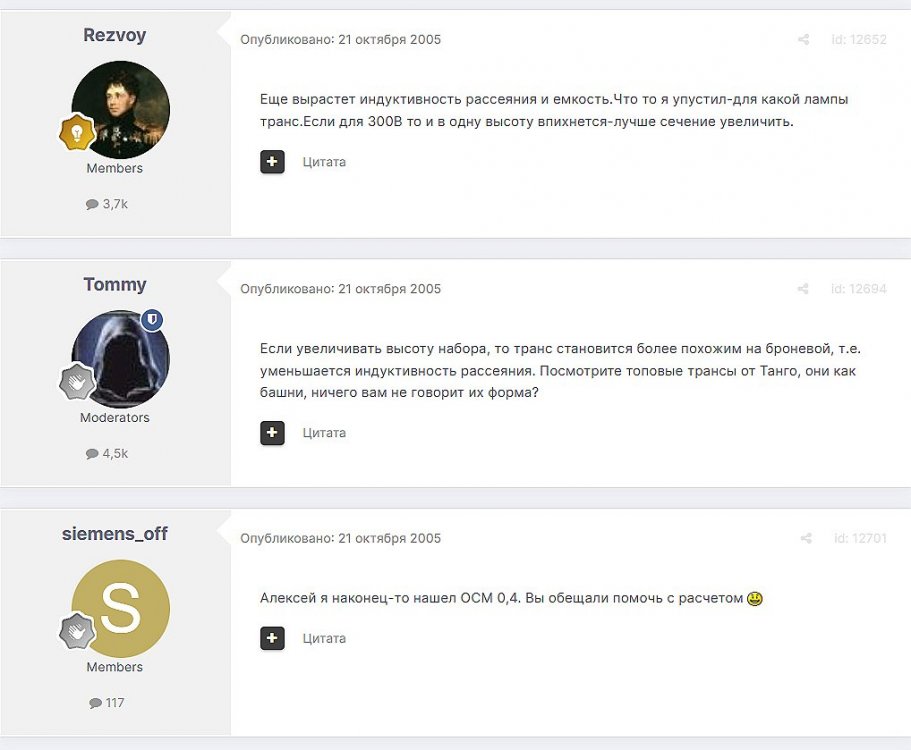Click the Цитата button under Tommy's post

pyautogui.click(x=324, y=432)
